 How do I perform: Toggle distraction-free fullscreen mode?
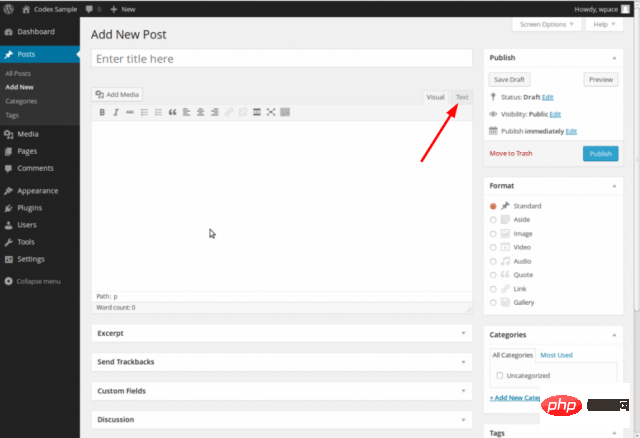[x=271, y=112]
